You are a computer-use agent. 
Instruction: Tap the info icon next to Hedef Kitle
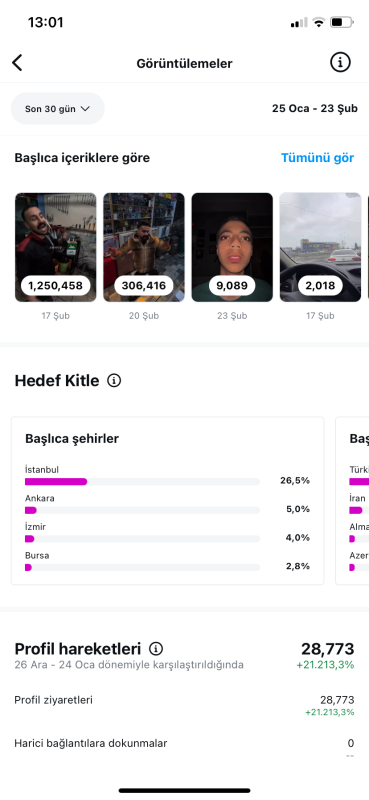coord(114,381)
